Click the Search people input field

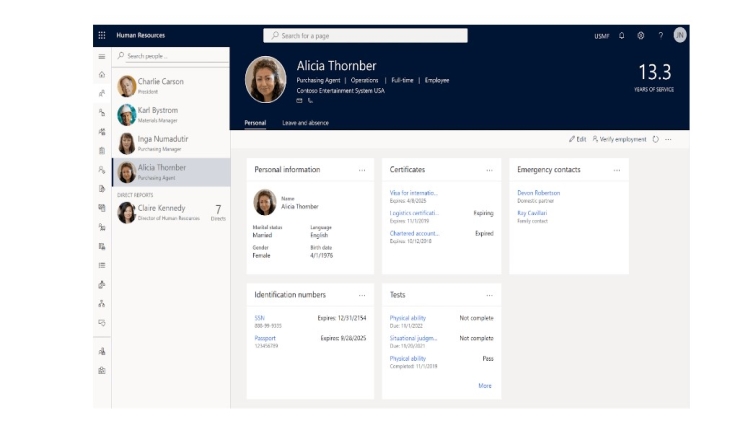[170, 56]
